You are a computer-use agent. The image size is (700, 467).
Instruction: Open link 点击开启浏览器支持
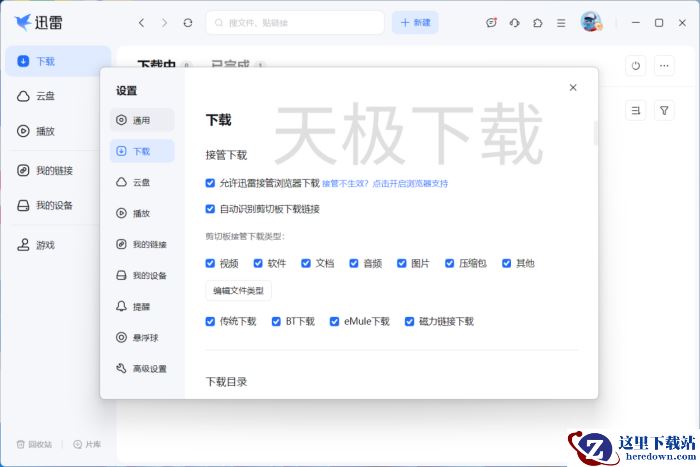coord(410,183)
